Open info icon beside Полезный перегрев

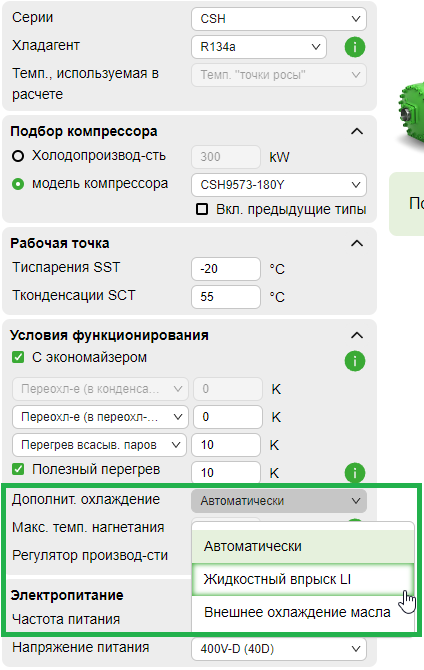click(x=355, y=473)
